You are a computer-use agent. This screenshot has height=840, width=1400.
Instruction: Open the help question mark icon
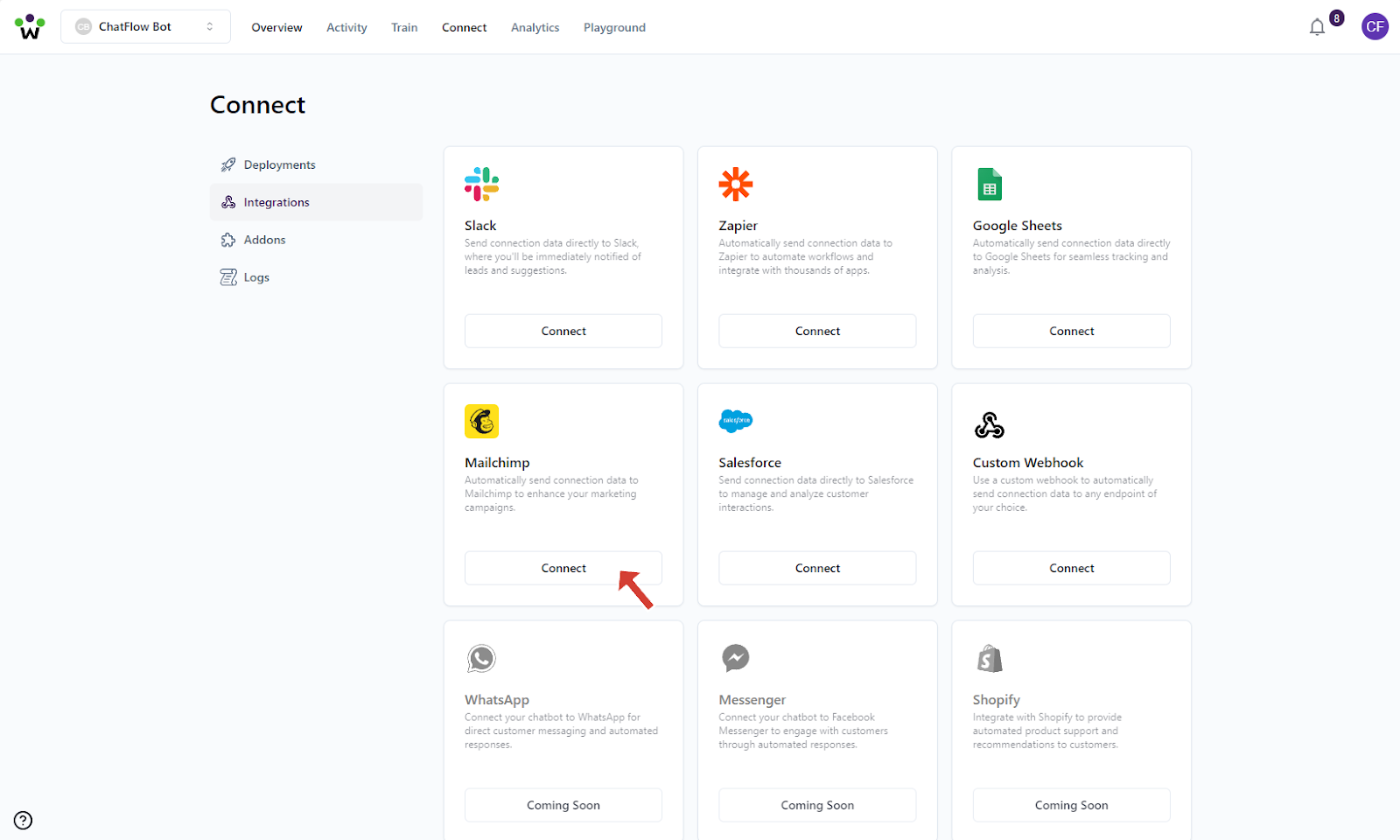pos(24,821)
